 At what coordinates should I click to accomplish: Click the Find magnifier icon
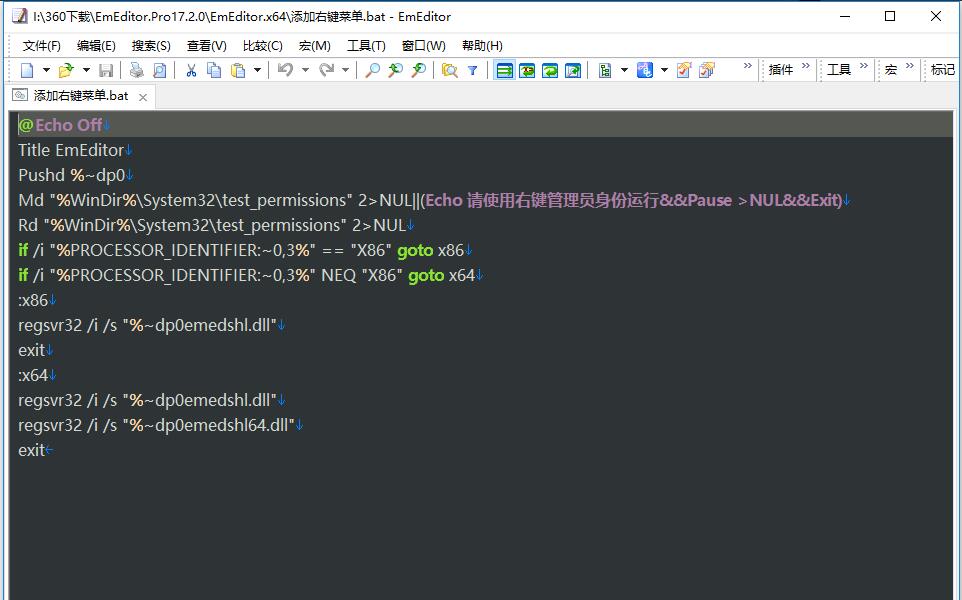point(372,70)
